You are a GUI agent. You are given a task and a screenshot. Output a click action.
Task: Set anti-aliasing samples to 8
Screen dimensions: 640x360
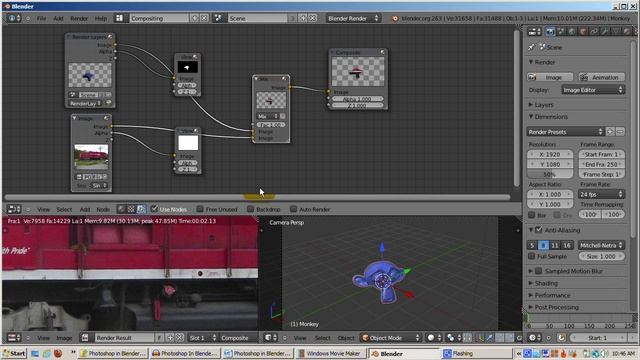543,245
